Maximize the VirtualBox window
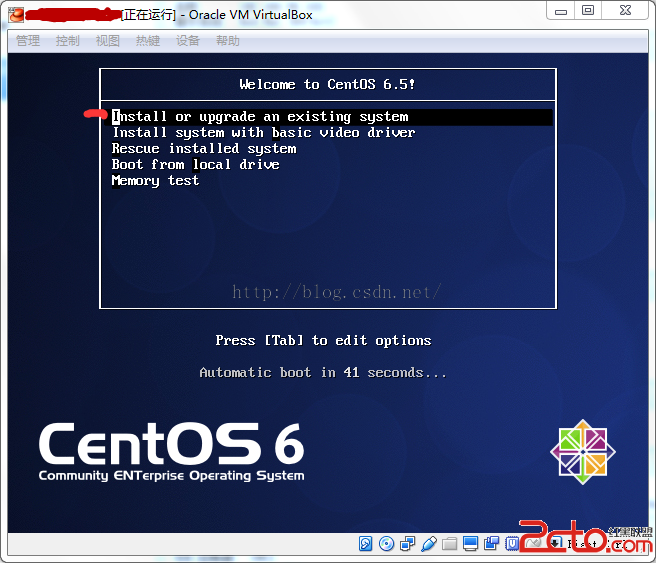This screenshot has height=563, width=656. 588,10
